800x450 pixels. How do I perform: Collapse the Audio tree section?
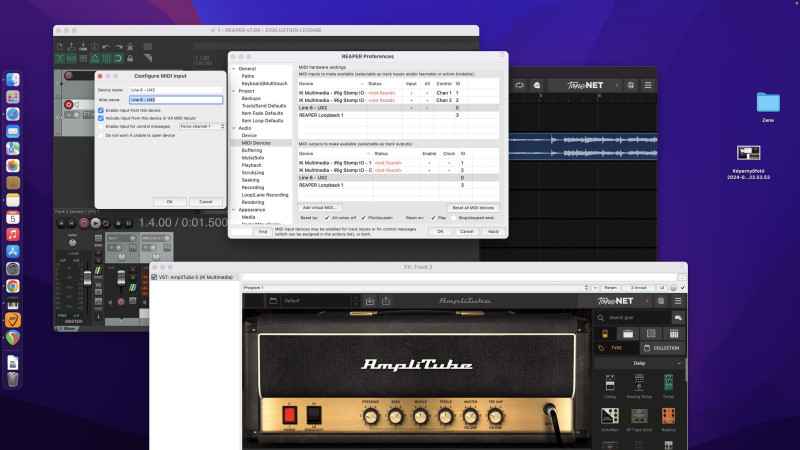[234, 128]
